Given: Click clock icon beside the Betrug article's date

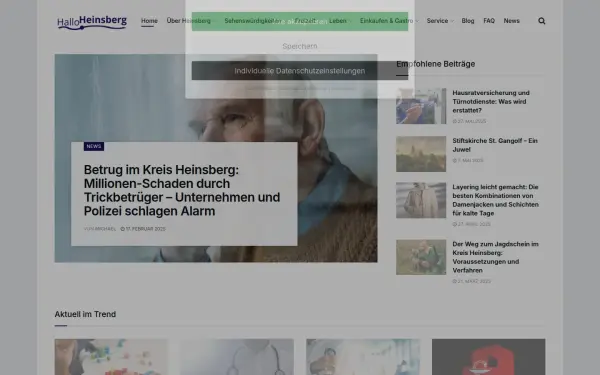Looking at the screenshot, I should [x=122, y=229].
